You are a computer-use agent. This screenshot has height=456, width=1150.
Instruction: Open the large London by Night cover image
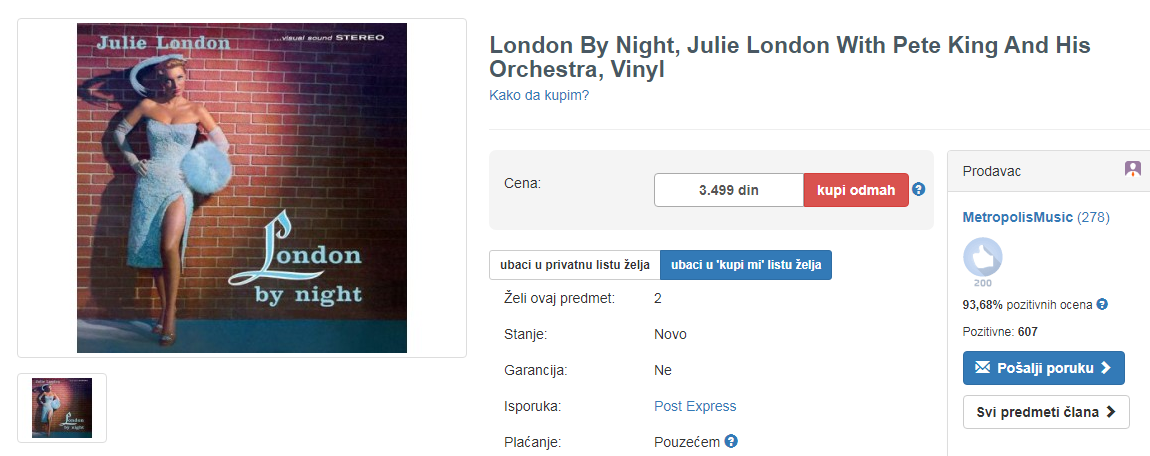pyautogui.click(x=242, y=188)
